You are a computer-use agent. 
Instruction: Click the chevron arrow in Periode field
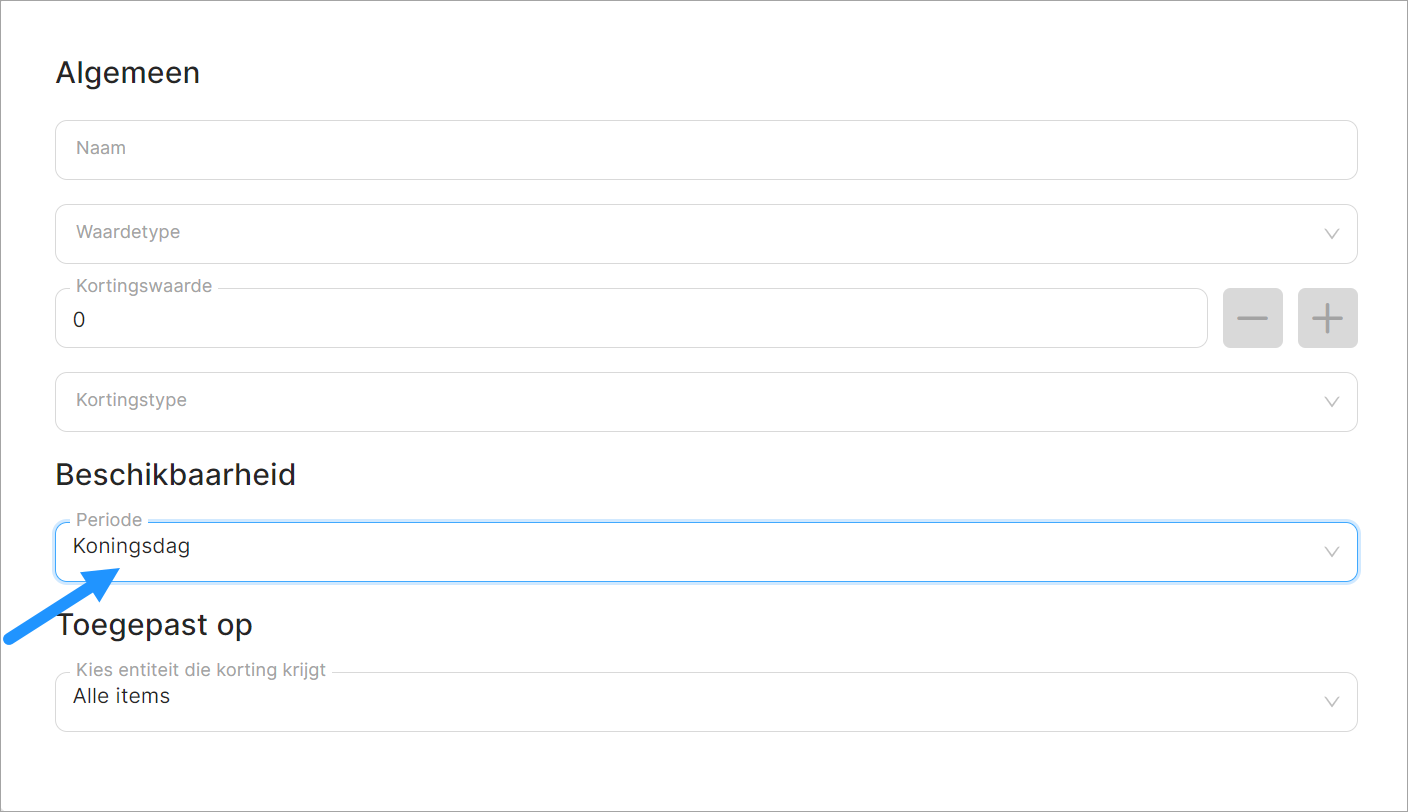pyautogui.click(x=1331, y=552)
